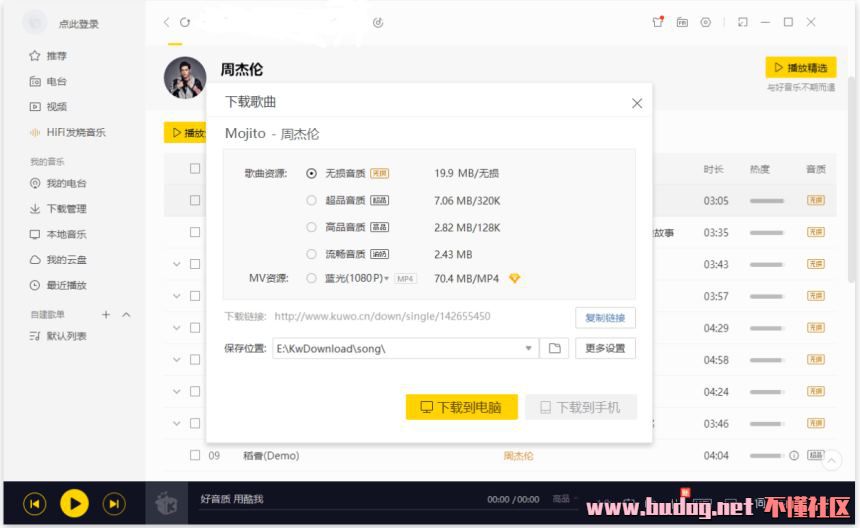This screenshot has height=528, width=860.
Task: Select 流畅音质 radio option
Action: 312,254
